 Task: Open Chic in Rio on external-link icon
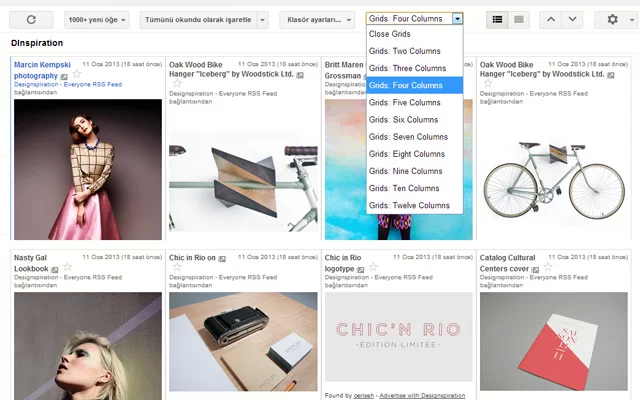coord(222,258)
